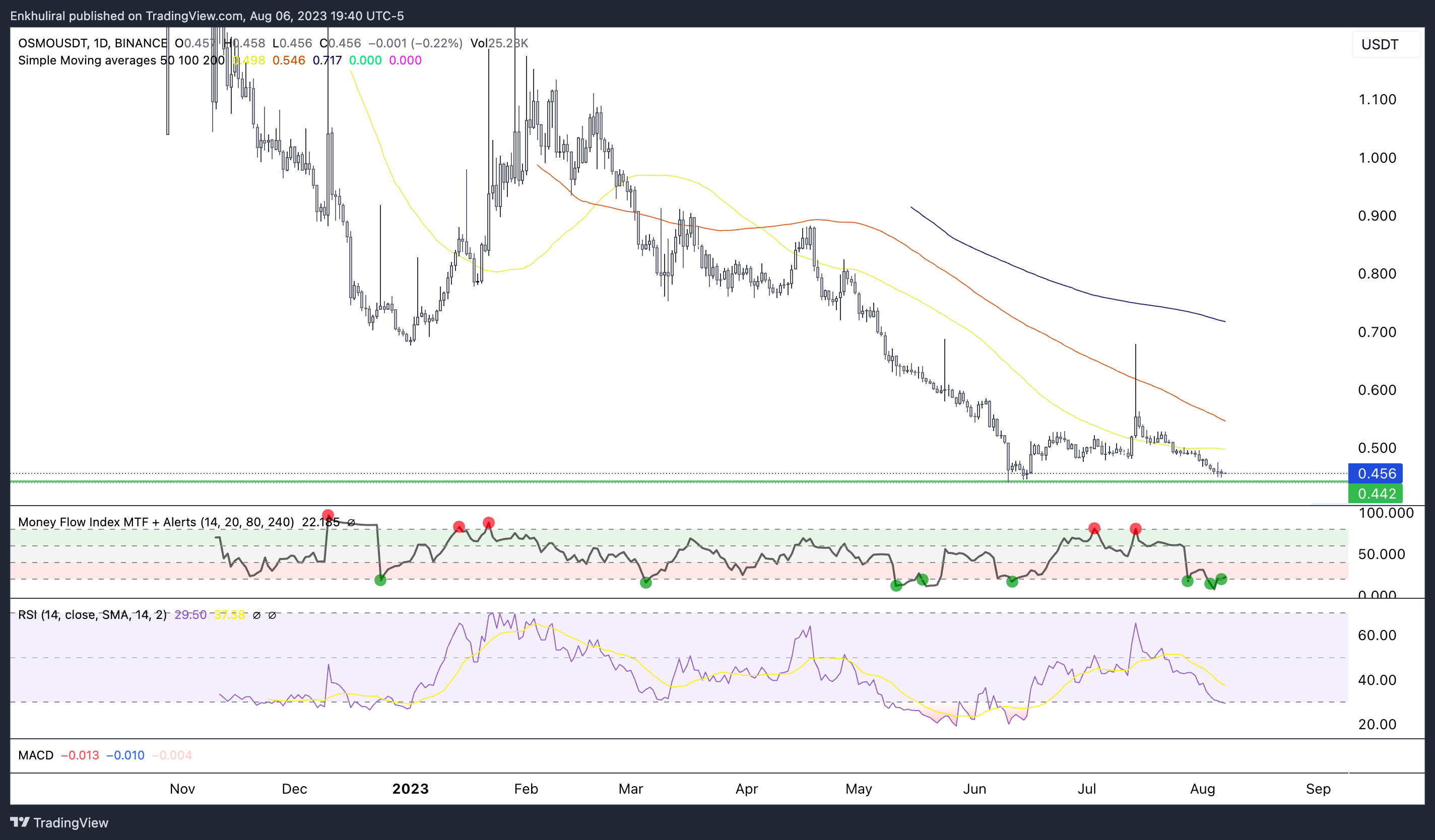
Task: Click the ∅ symbol beside Money Flow Index value
Action: coord(351,522)
